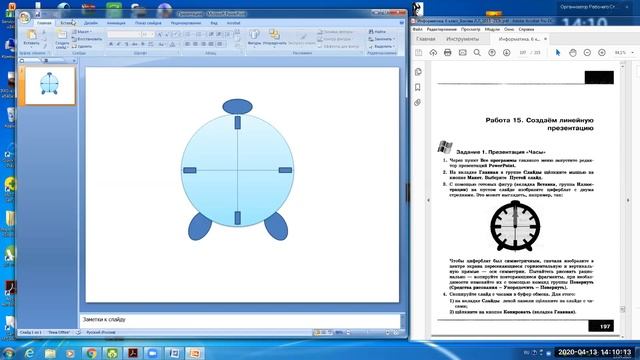Open the Главная tab in PowerPoint ribbon
This screenshot has width=640, height=360.
(x=44, y=23)
